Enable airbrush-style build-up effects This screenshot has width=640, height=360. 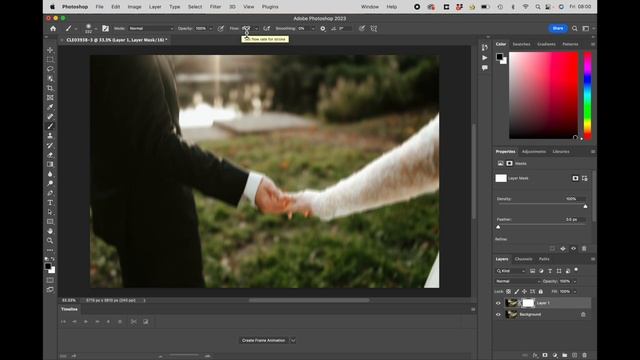coord(267,29)
